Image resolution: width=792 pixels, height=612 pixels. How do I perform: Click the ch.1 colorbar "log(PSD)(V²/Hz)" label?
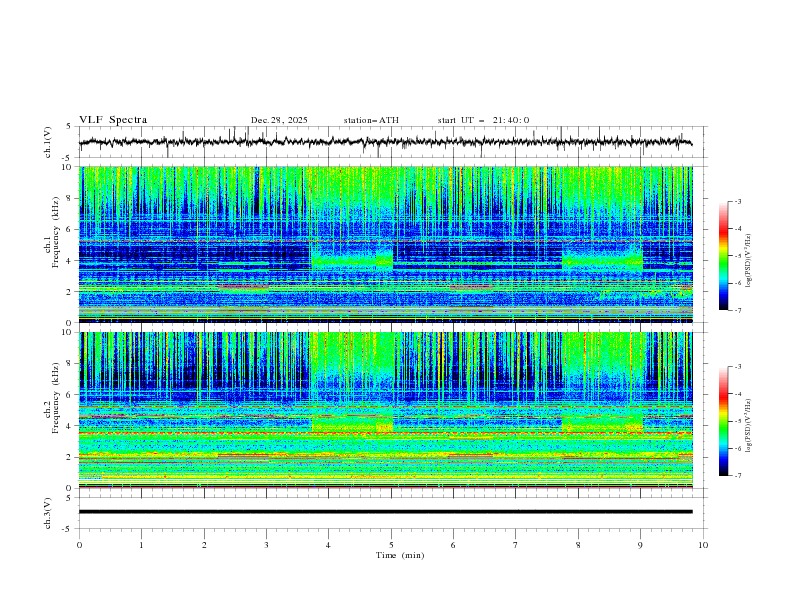(x=749, y=261)
